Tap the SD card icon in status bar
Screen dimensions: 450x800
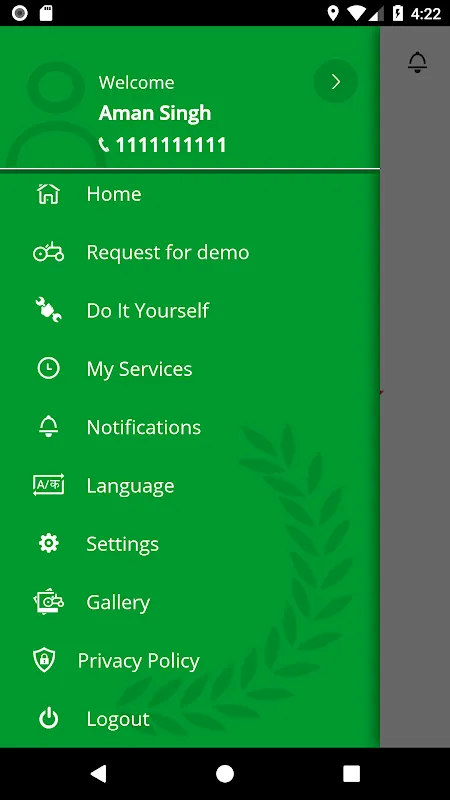pos(46,13)
